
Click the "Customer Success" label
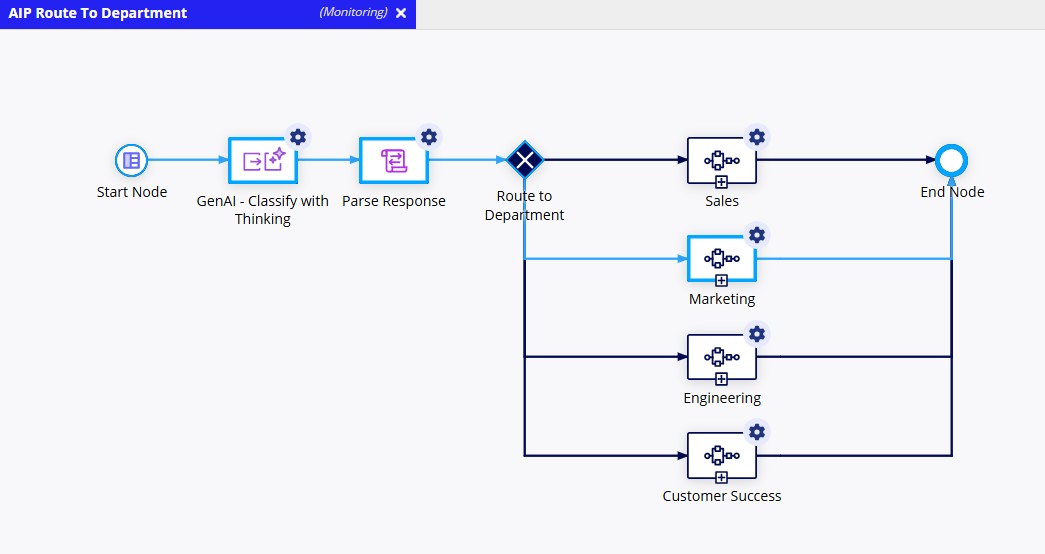tap(722, 496)
